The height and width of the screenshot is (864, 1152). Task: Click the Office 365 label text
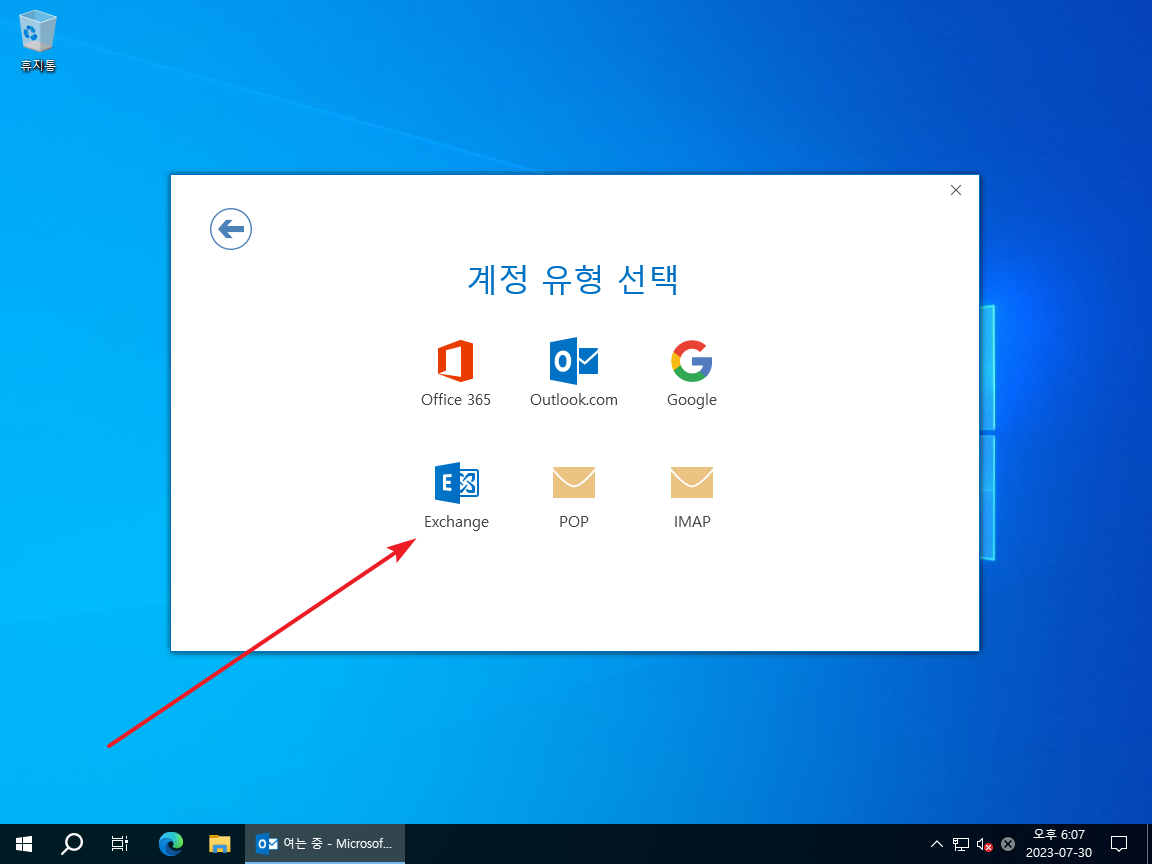(456, 400)
